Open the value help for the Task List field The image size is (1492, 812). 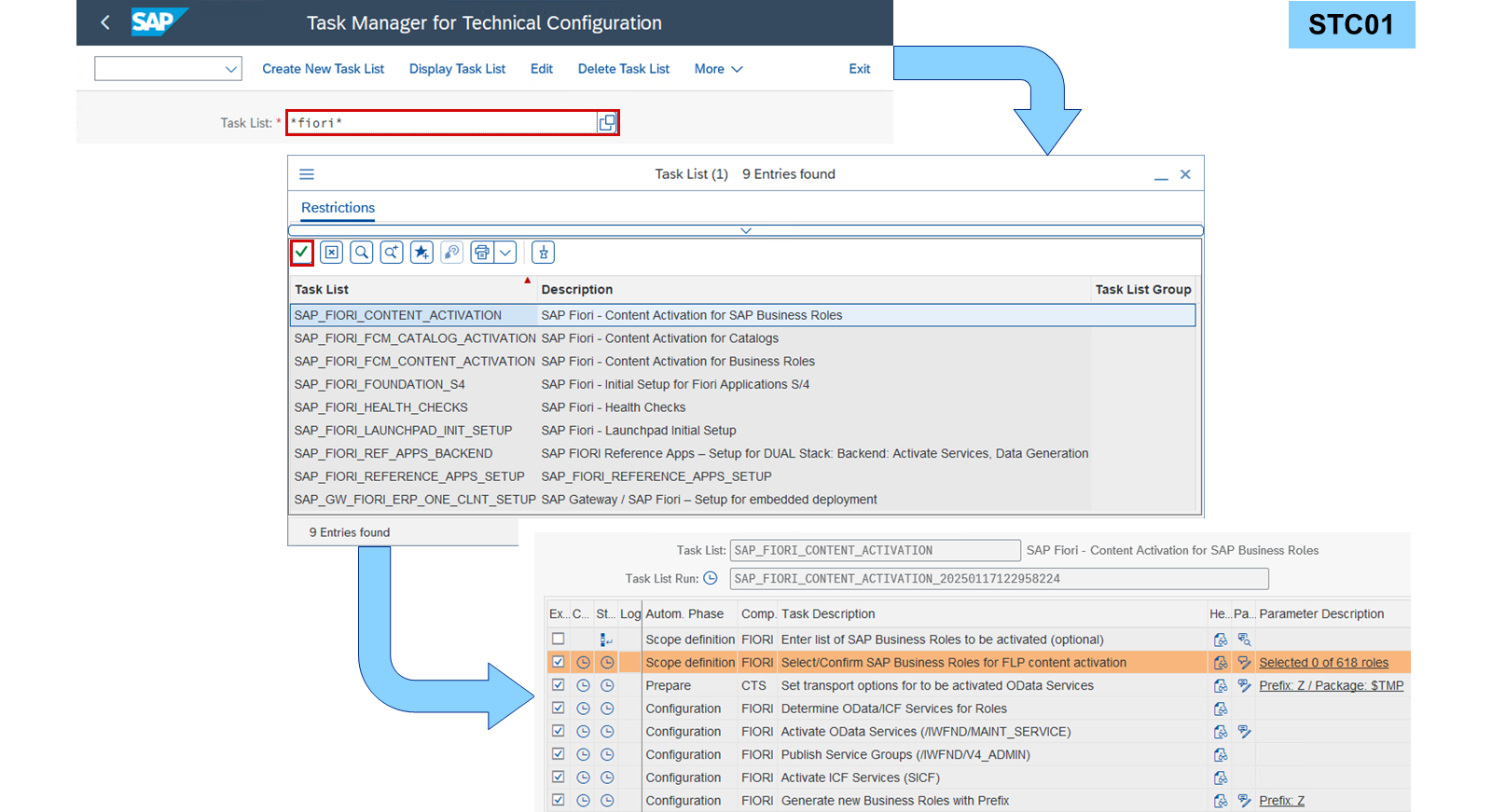click(607, 122)
